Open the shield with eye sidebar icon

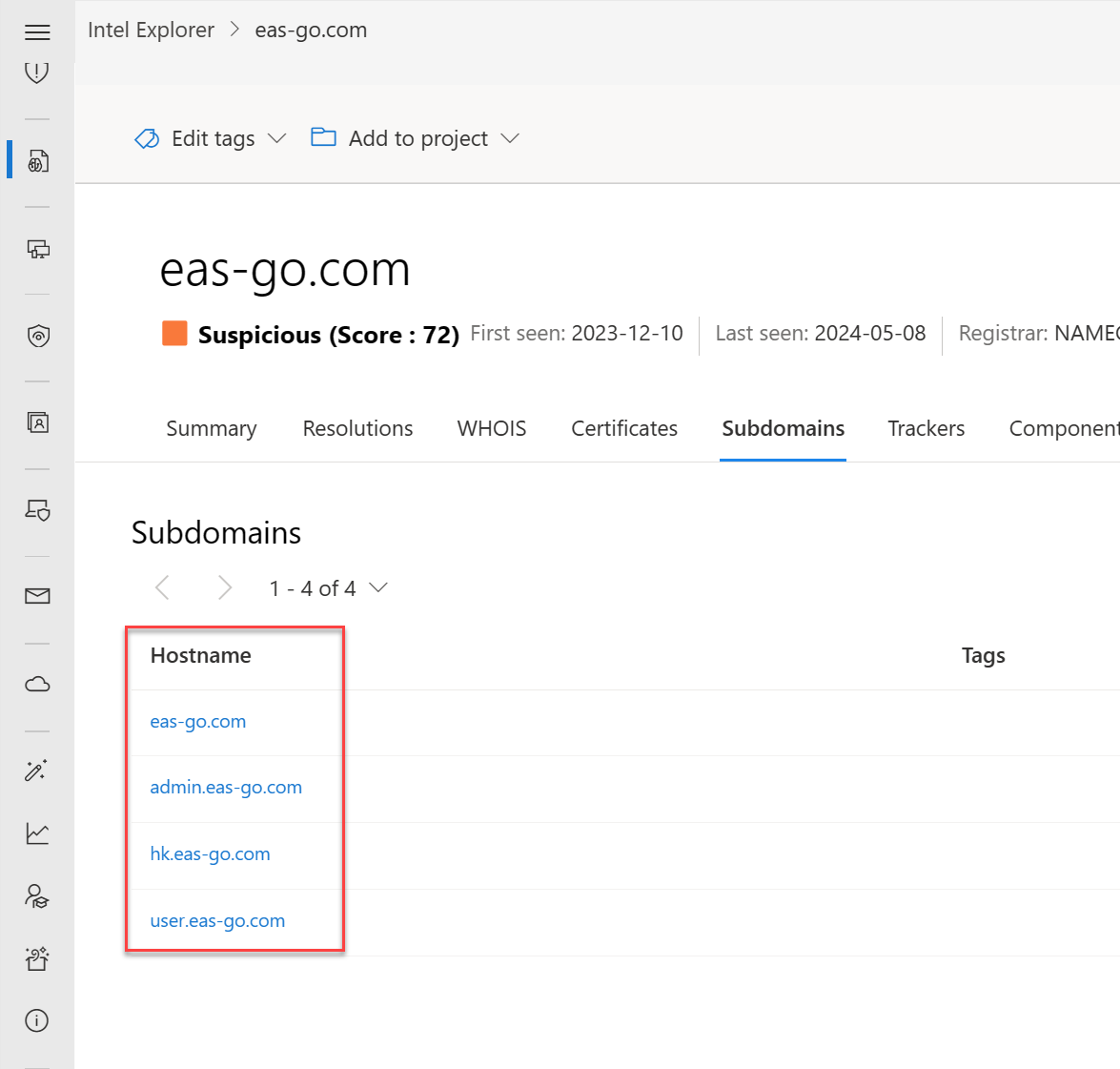pos(38,336)
